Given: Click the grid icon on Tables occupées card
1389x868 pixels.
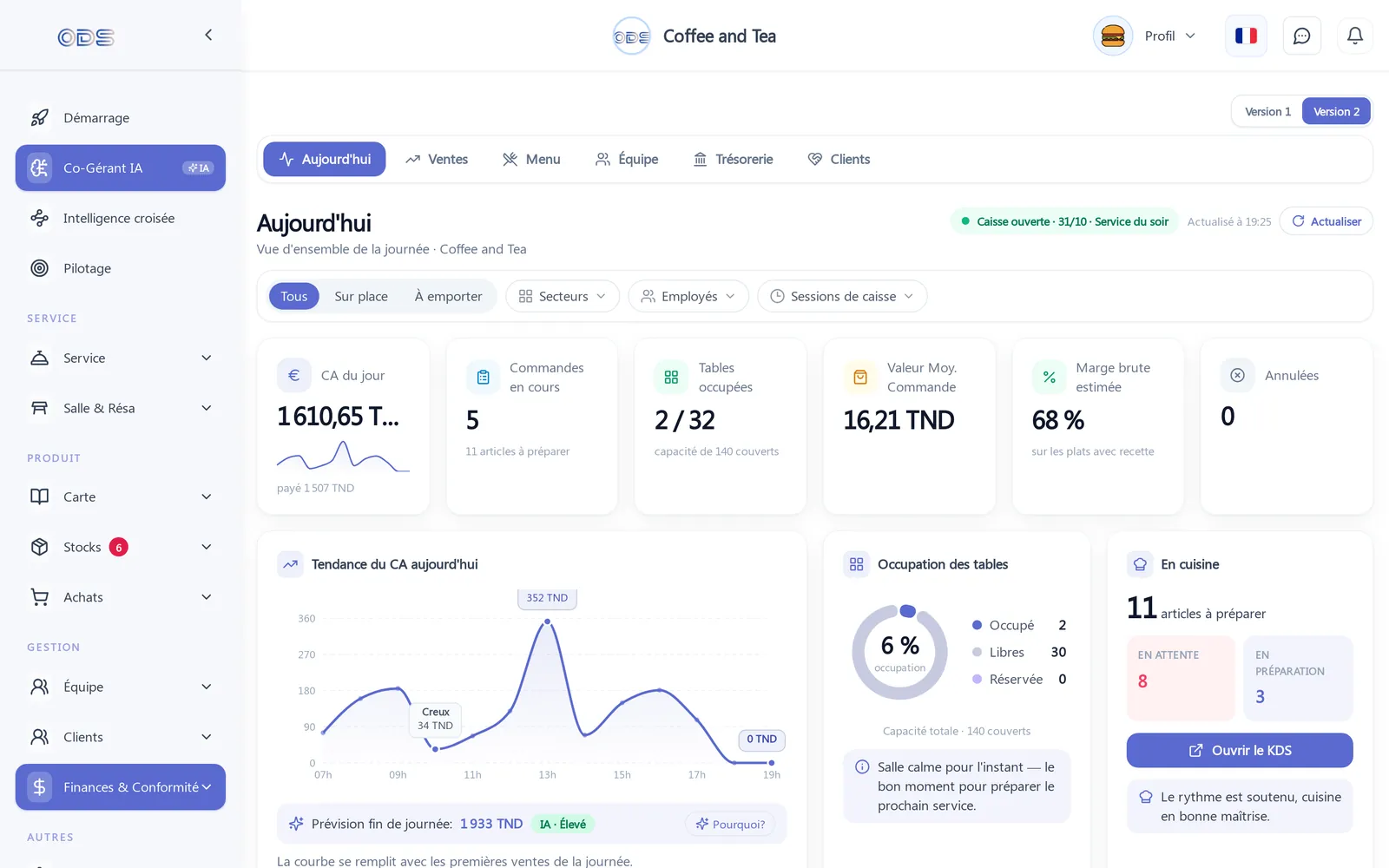Looking at the screenshot, I should [671, 377].
